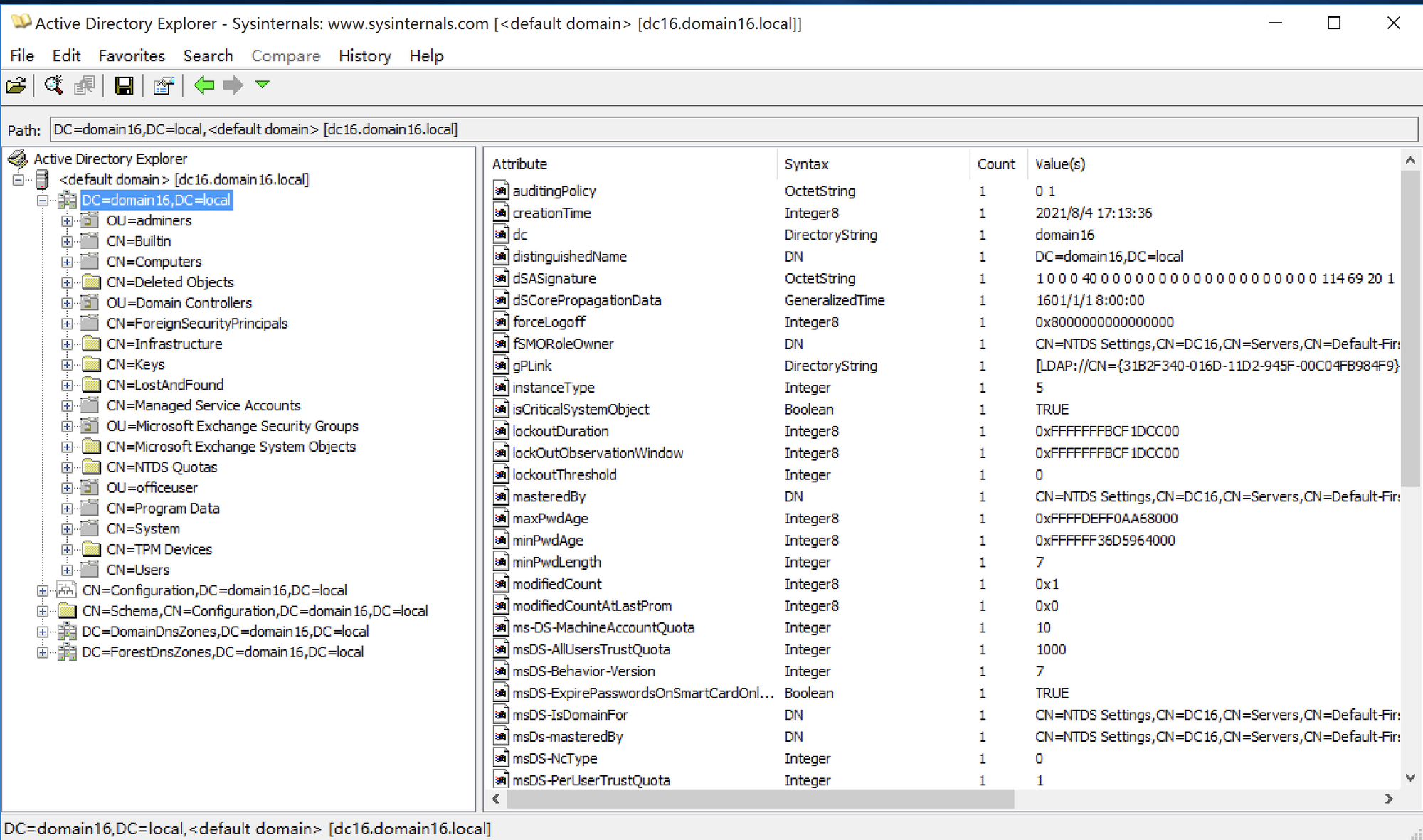Click the vertical scrollbar down arrow
Viewport: 1423px width, 840px height.
[1410, 778]
